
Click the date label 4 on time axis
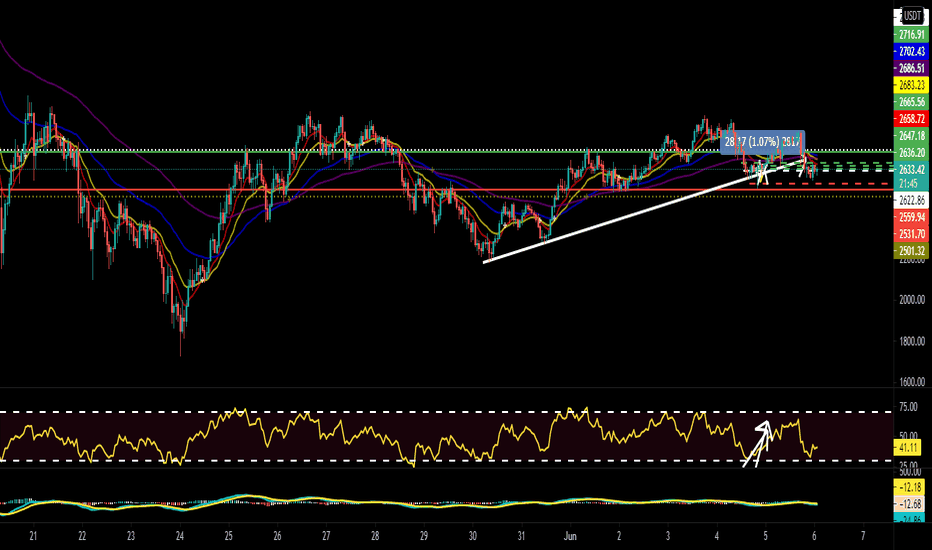pos(717,536)
